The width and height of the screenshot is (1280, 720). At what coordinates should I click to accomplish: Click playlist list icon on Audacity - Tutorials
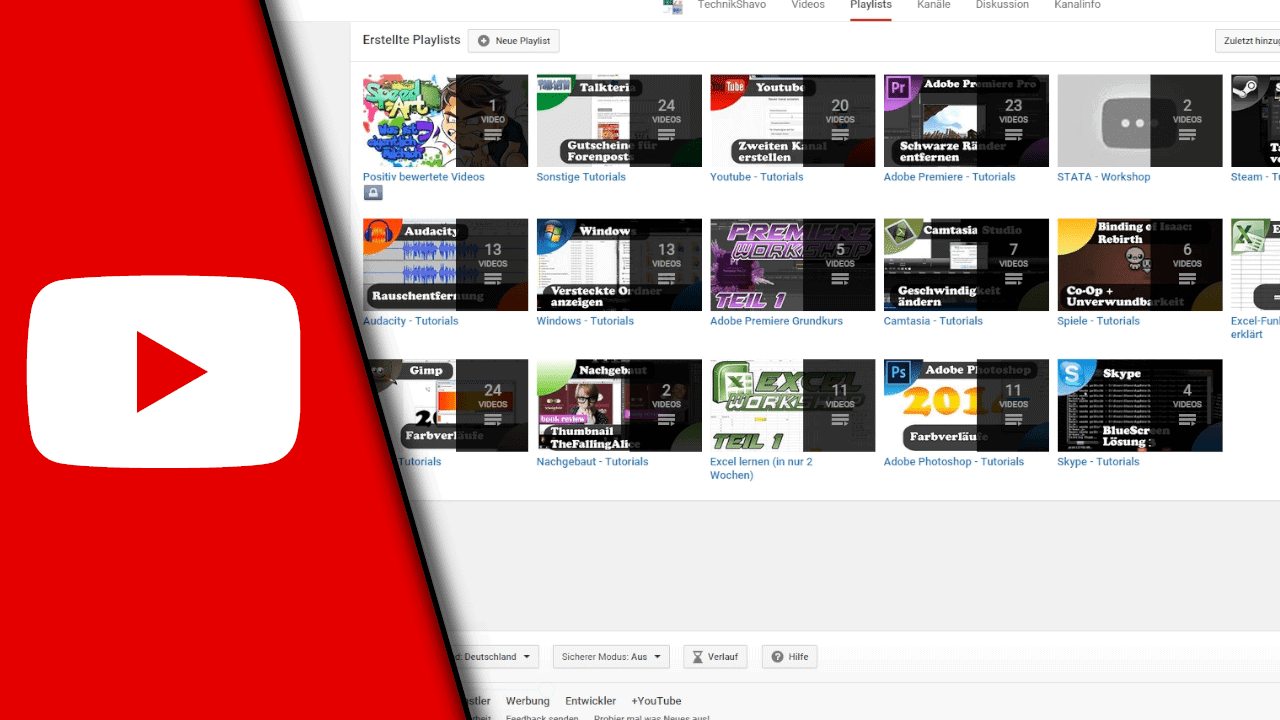[493, 279]
